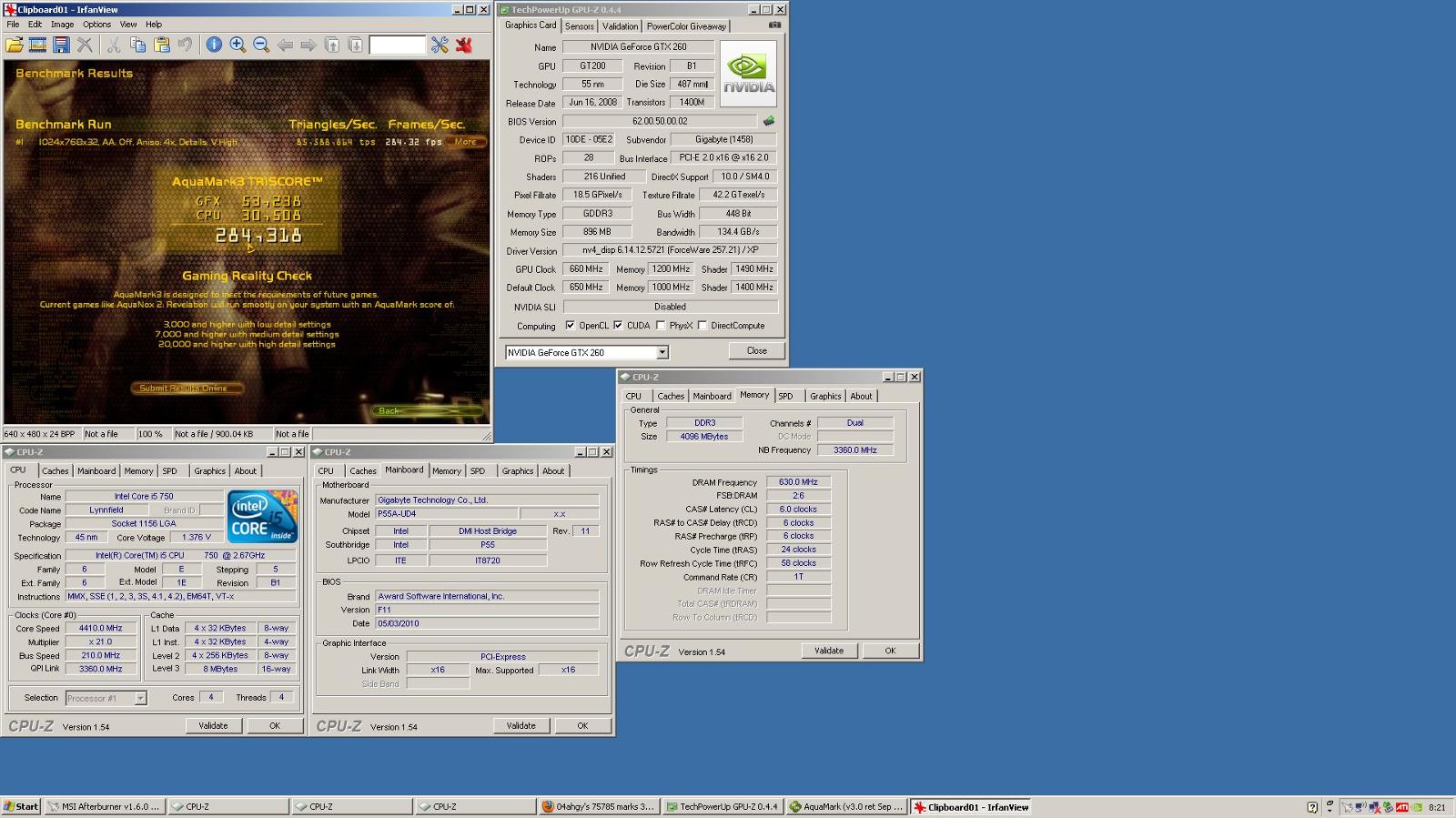Paste from the clipboard using the paste icon
This screenshot has height=818, width=1456.
(161, 45)
